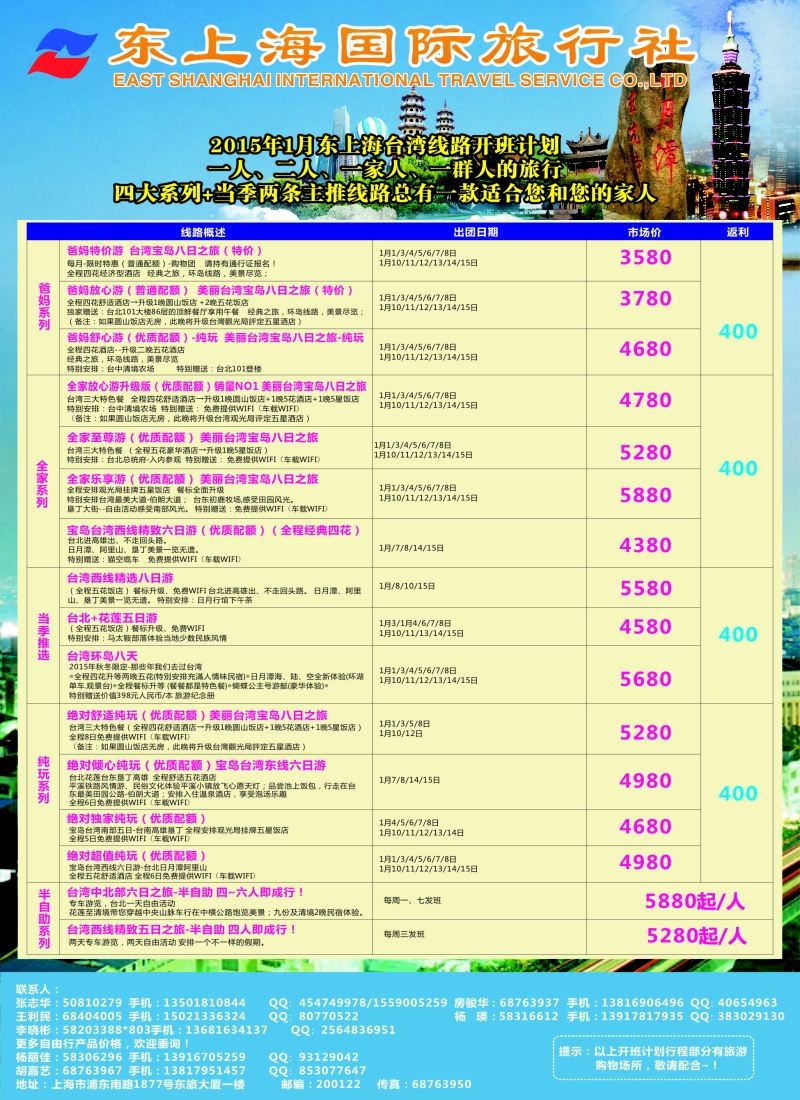Click the 5280 price of 全家至尊游

point(646,452)
